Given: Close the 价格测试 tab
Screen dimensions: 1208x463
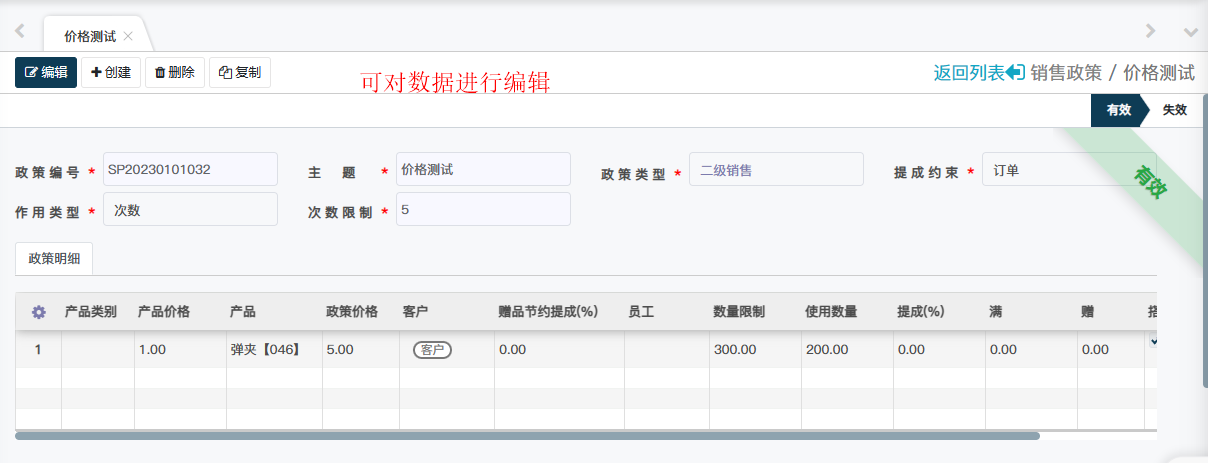Looking at the screenshot, I should tap(128, 36).
